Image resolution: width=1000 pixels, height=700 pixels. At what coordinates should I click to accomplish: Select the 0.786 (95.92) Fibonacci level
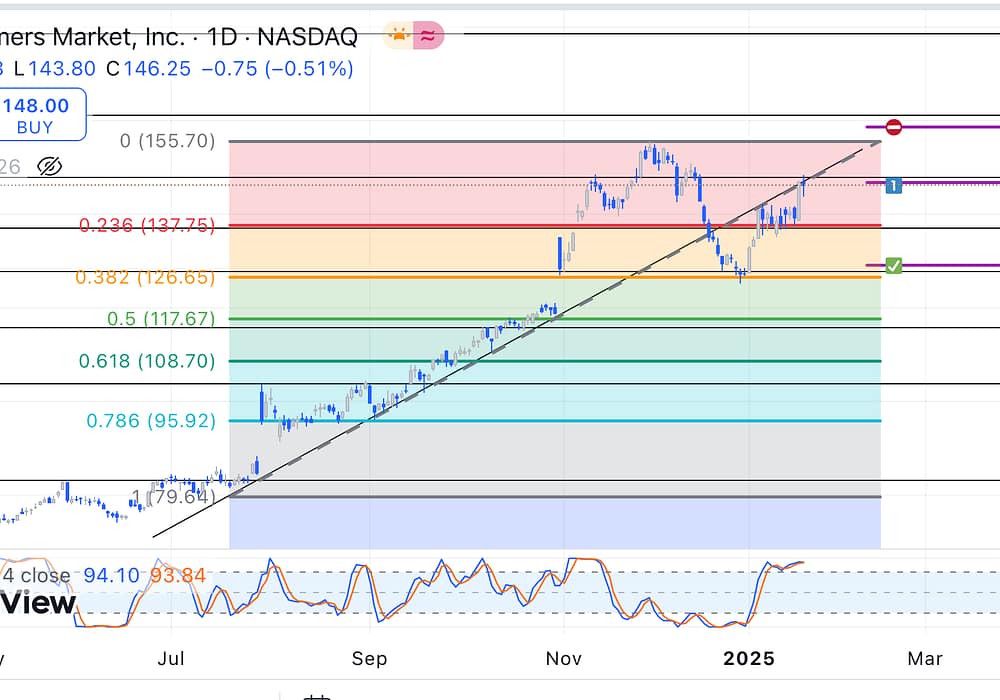151,421
